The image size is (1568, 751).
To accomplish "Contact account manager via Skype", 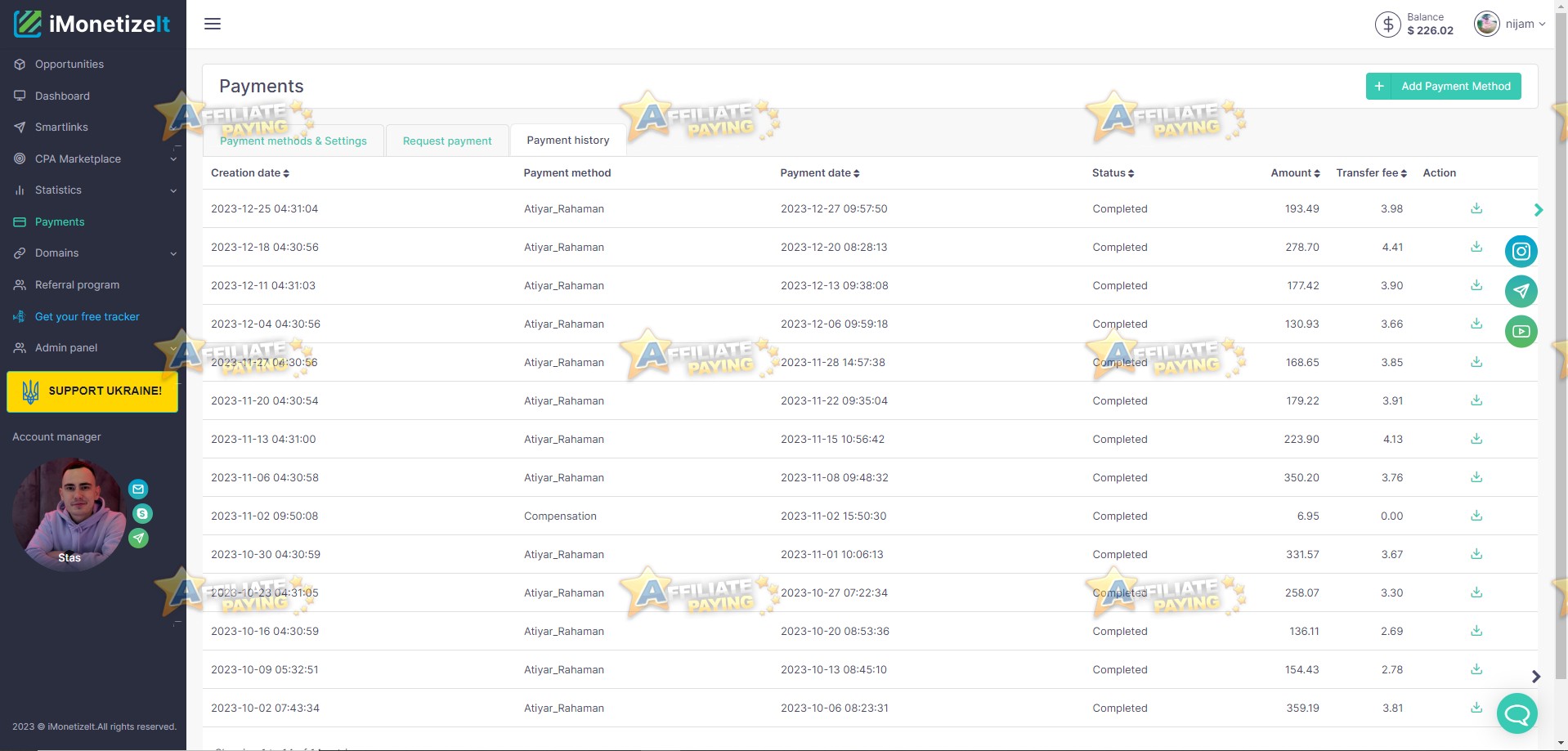I will pyautogui.click(x=142, y=514).
